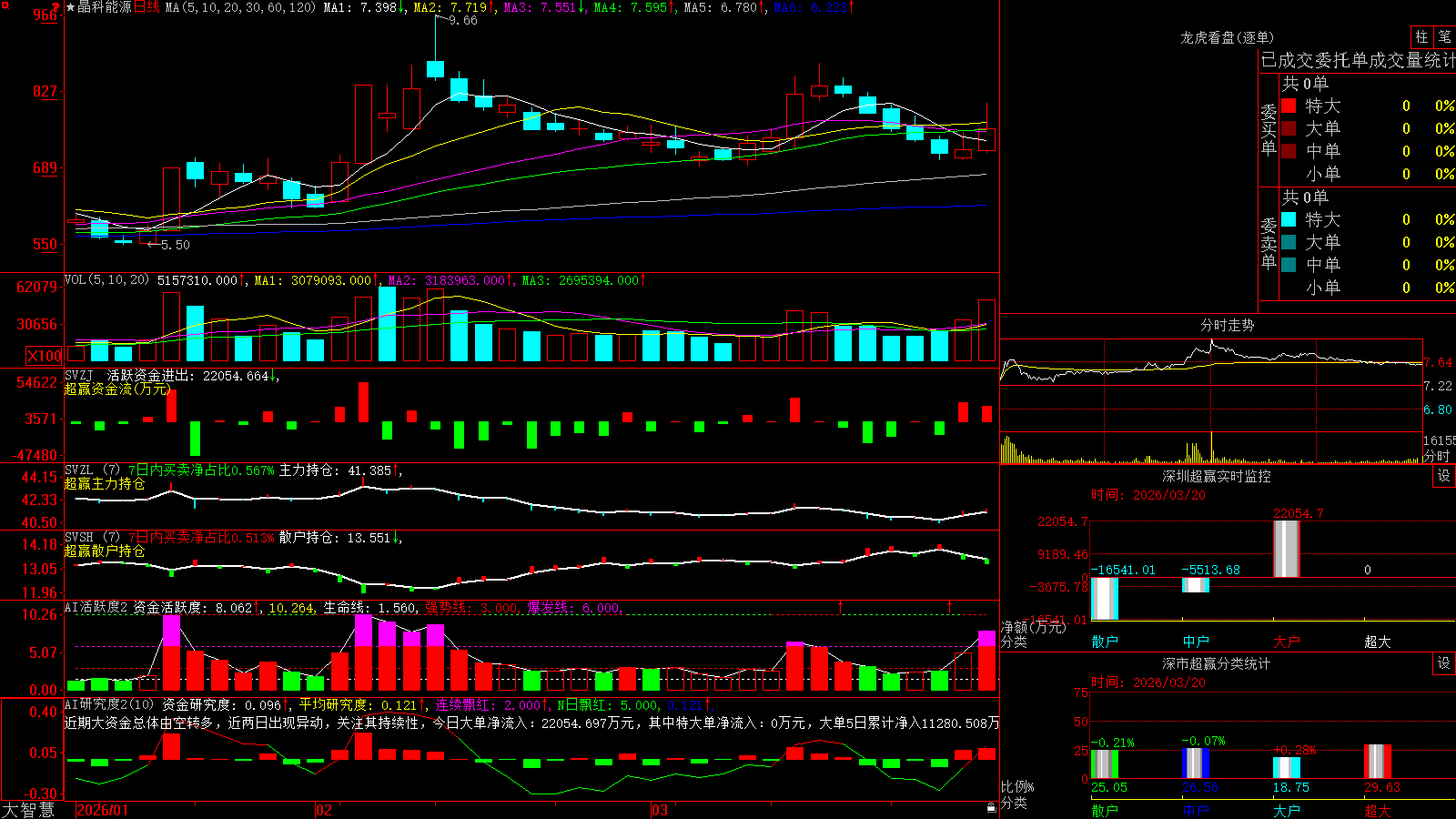Click the star icon before 晶科能源
1456x819 pixels.
click(71, 7)
